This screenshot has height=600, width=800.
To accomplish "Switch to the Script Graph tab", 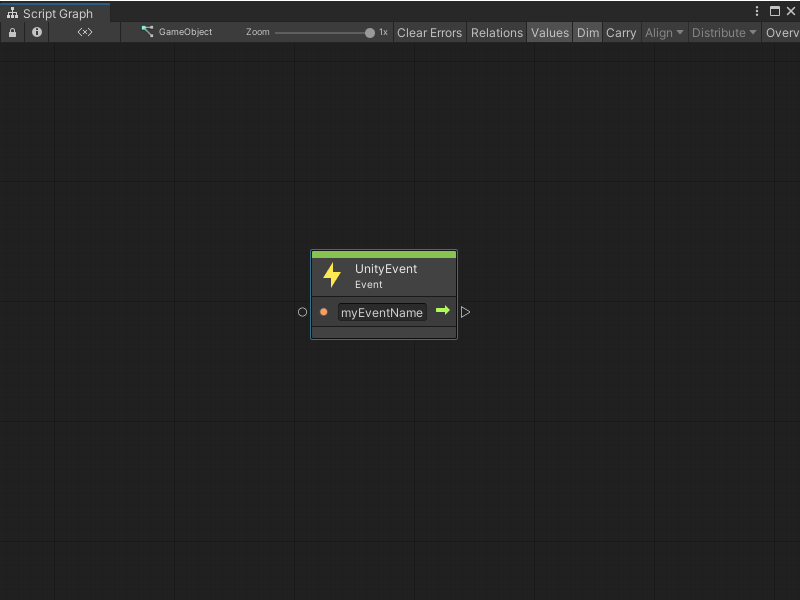I will point(55,14).
